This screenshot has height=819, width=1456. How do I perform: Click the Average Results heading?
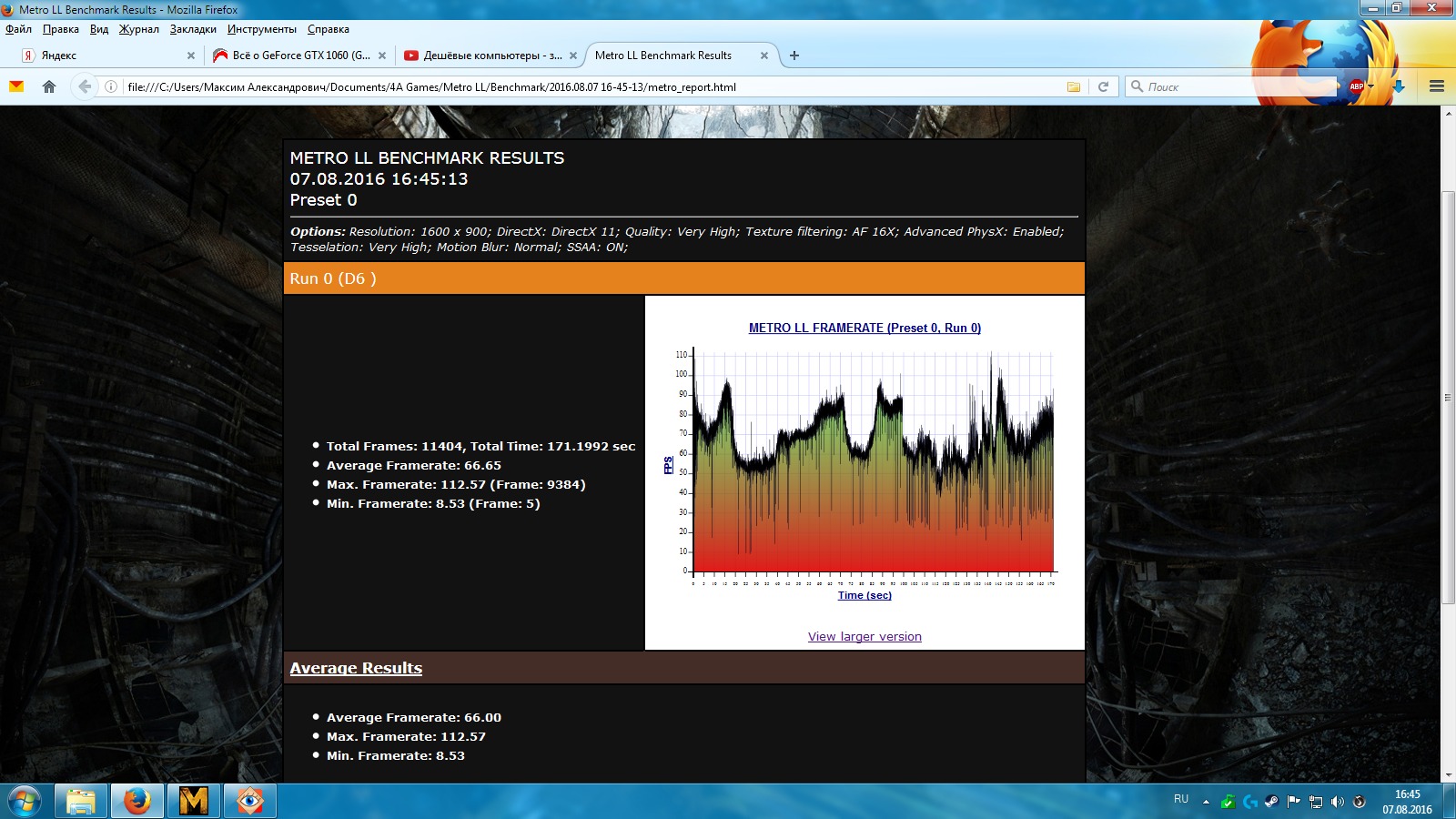click(356, 668)
